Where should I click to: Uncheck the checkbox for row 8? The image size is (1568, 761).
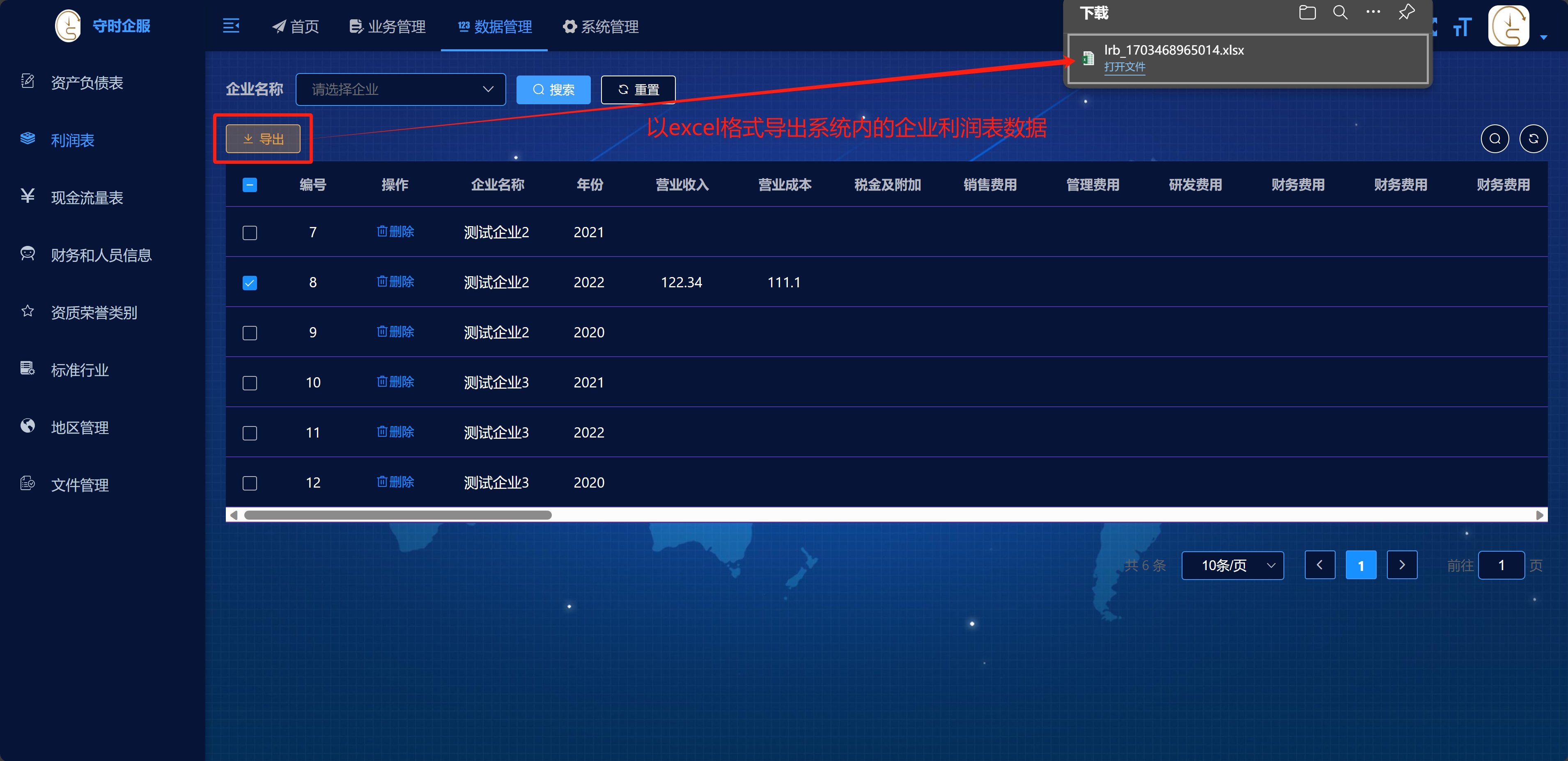(x=250, y=283)
